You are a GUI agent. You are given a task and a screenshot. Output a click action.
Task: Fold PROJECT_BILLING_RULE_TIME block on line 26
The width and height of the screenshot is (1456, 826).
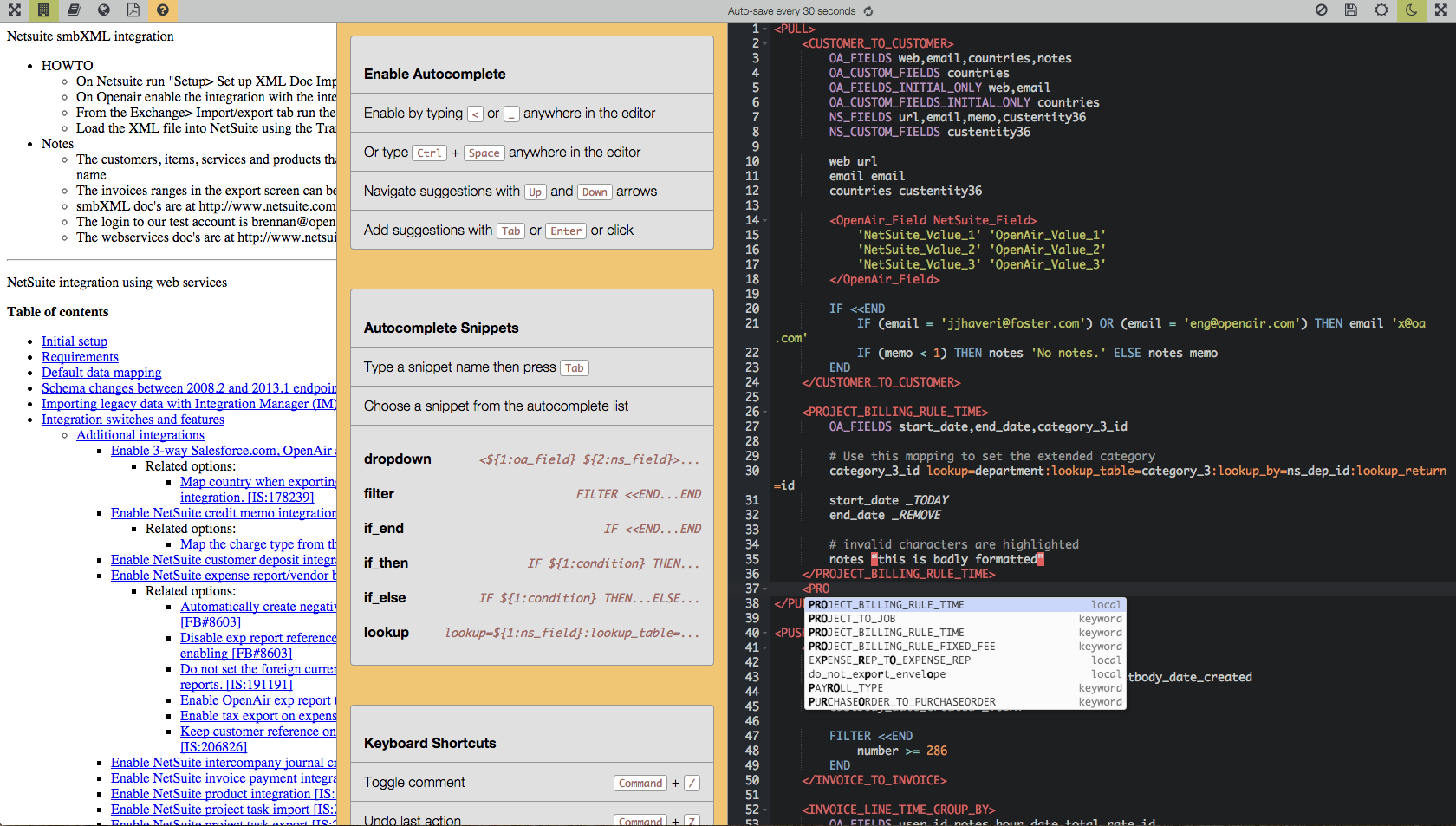pos(765,413)
